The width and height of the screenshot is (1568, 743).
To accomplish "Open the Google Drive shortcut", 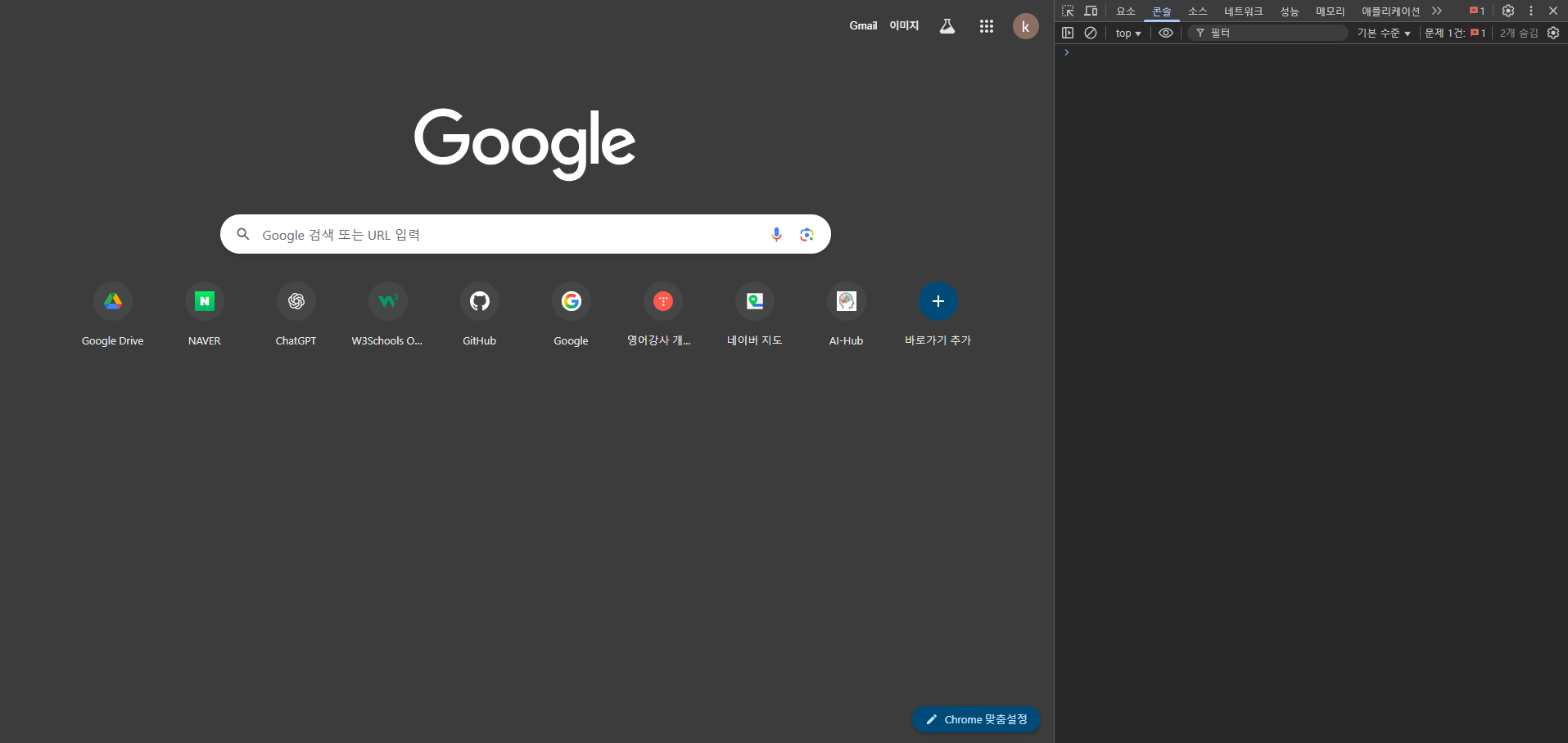I will tap(113, 315).
